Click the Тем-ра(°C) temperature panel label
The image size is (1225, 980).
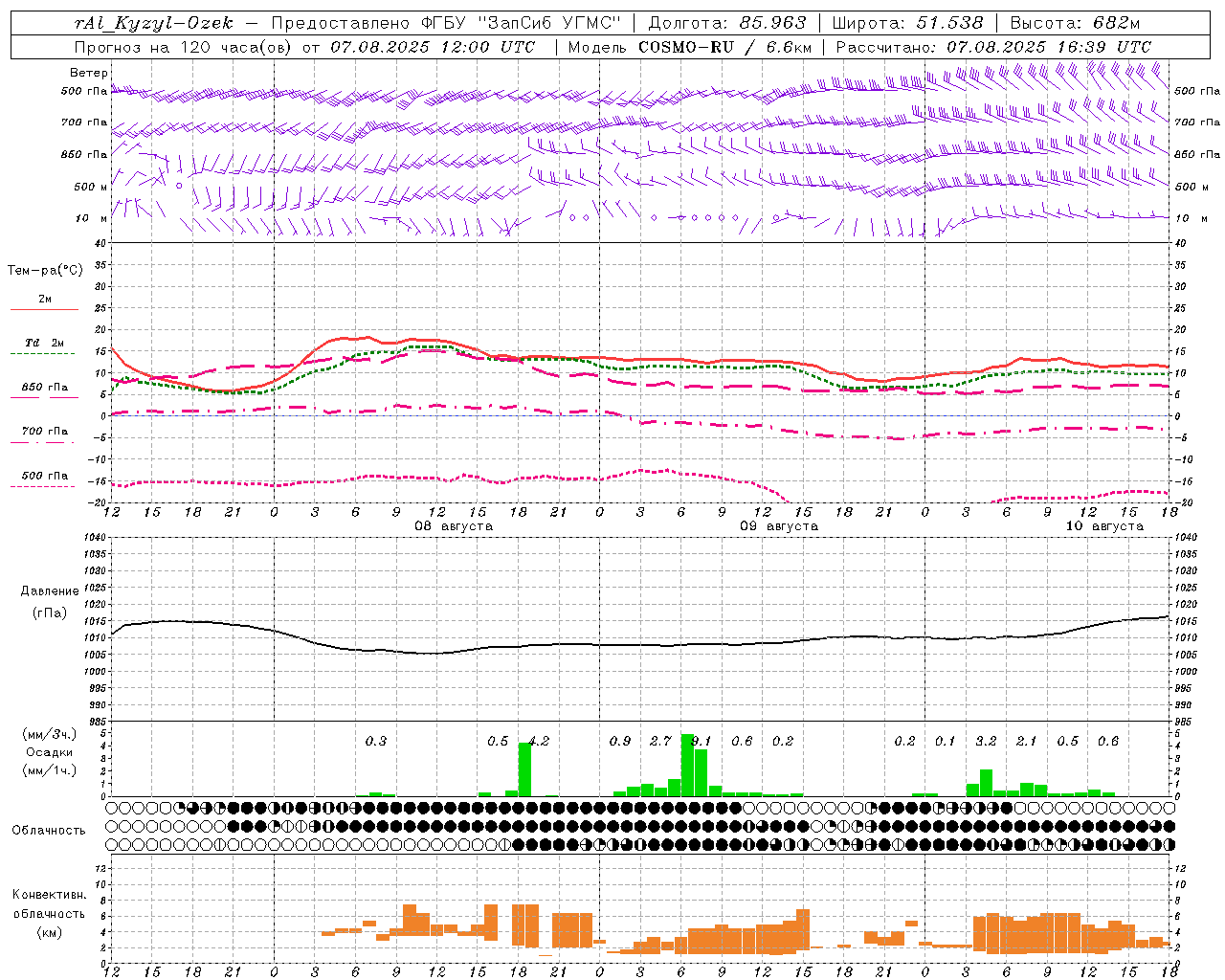[x=45, y=271]
